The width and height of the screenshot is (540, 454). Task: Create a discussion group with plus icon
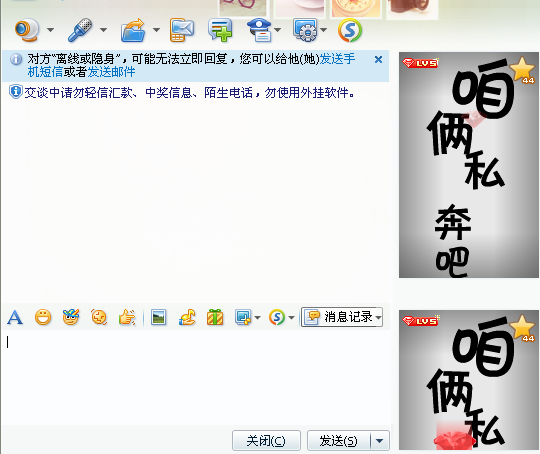point(220,30)
